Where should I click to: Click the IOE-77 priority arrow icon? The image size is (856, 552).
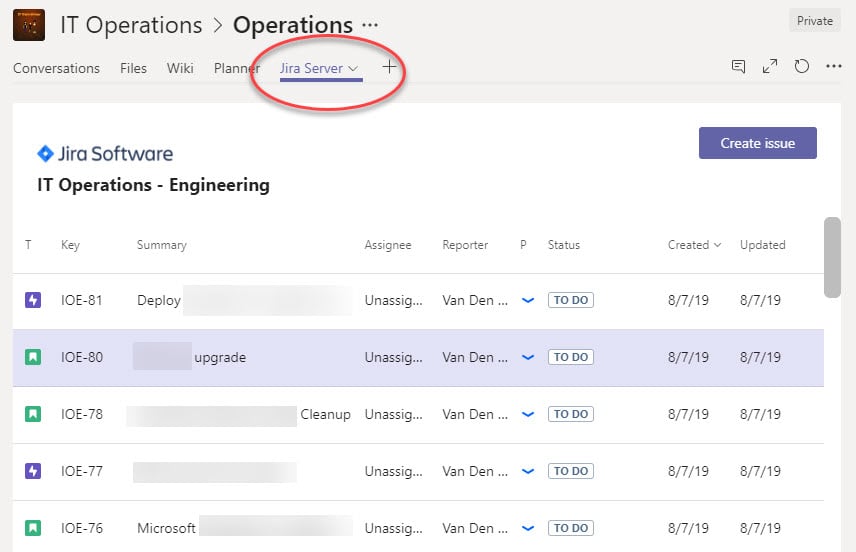528,471
